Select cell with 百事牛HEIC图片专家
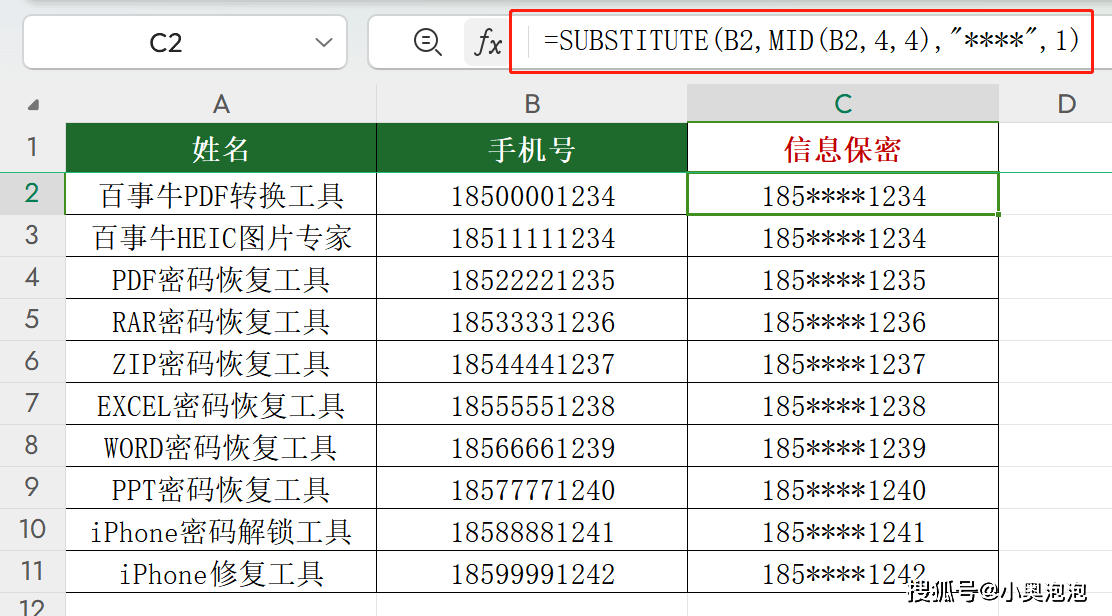Screen dimensions: 1112x616 221,238
